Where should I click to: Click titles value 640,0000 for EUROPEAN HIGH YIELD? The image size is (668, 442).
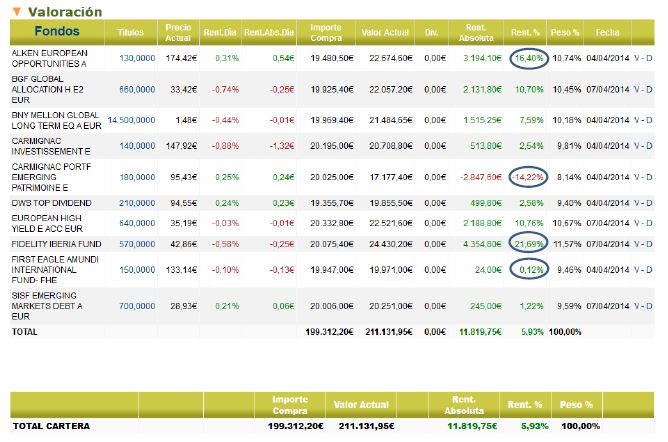137,223
